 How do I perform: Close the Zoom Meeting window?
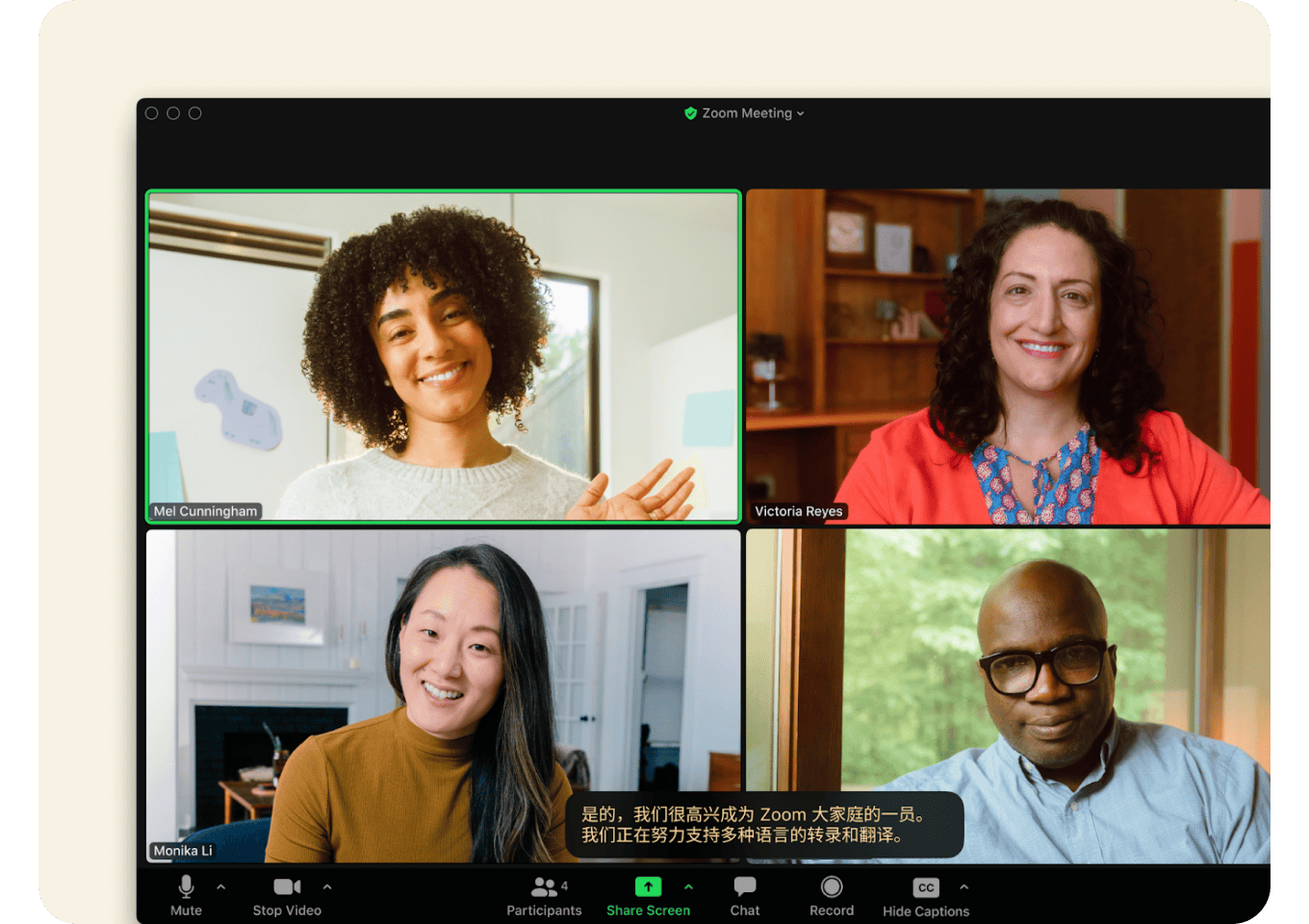(x=152, y=114)
